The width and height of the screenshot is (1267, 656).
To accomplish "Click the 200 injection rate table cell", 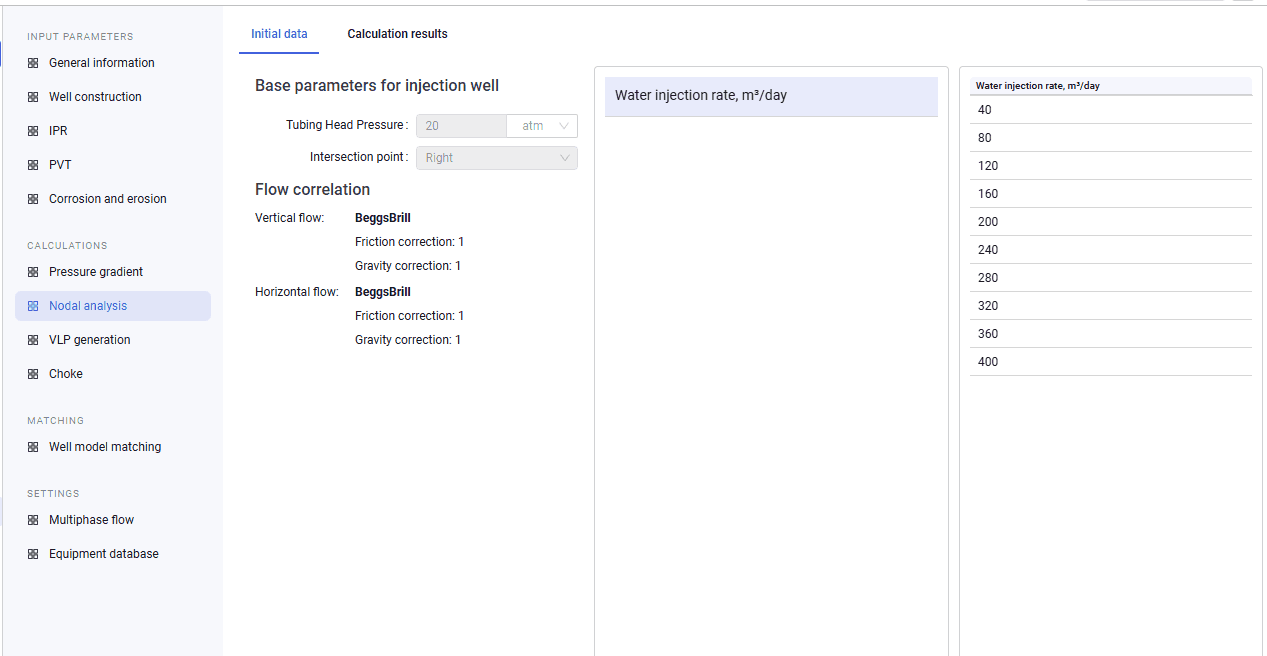I will pyautogui.click(x=1111, y=222).
